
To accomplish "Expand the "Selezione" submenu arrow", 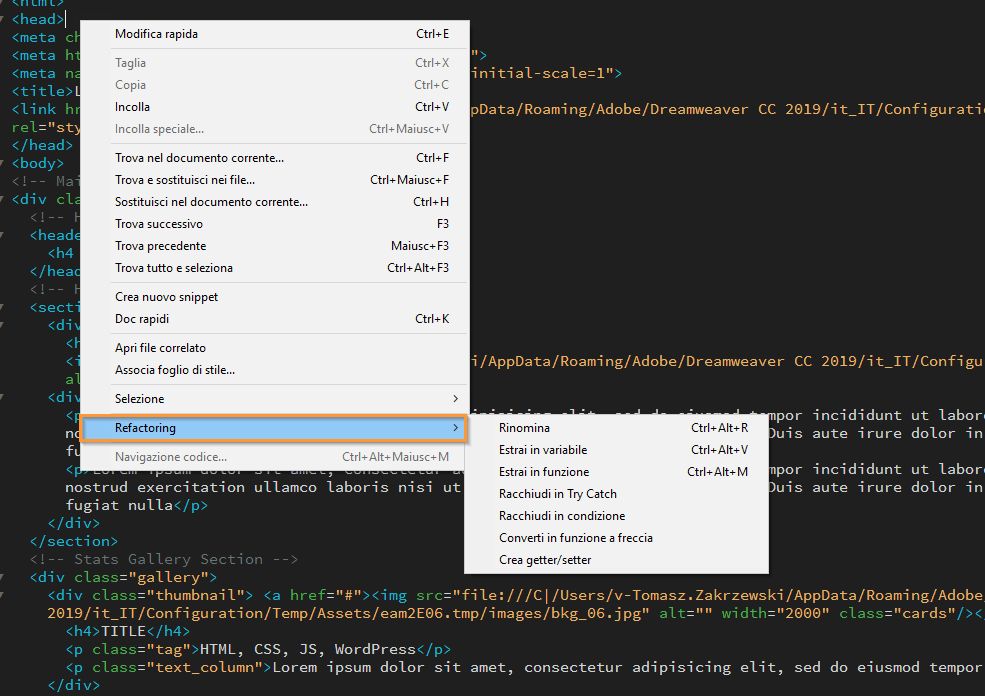I will [456, 398].
